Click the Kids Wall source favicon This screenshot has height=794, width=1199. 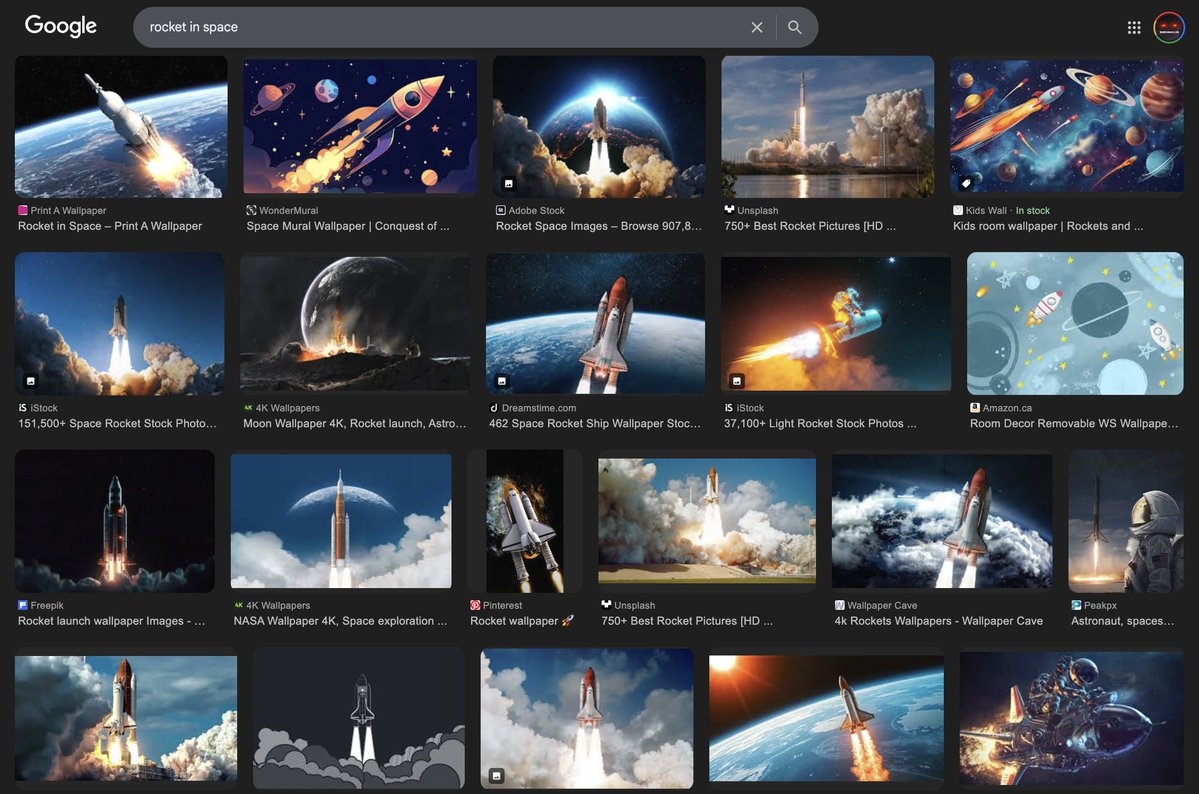tap(957, 210)
